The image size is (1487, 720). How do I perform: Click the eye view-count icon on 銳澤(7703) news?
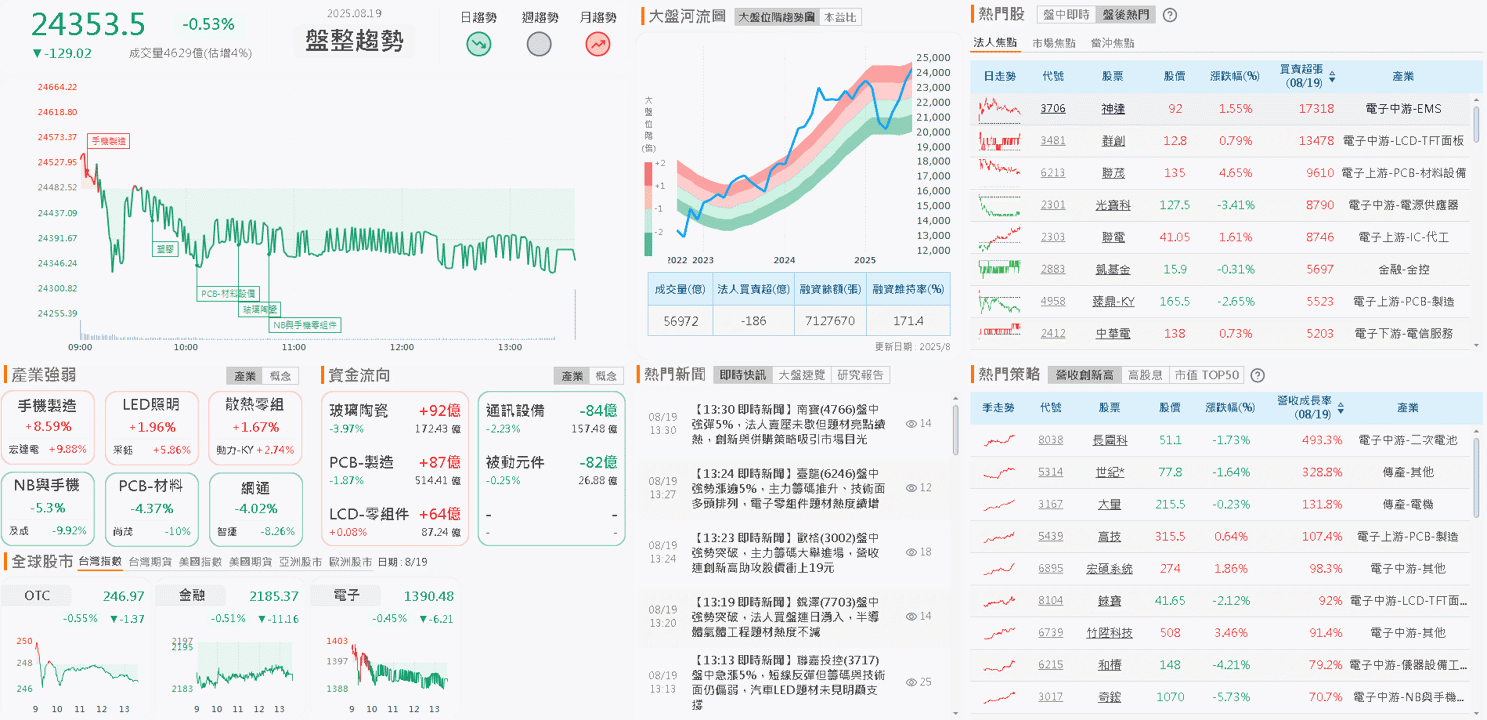(x=911, y=616)
